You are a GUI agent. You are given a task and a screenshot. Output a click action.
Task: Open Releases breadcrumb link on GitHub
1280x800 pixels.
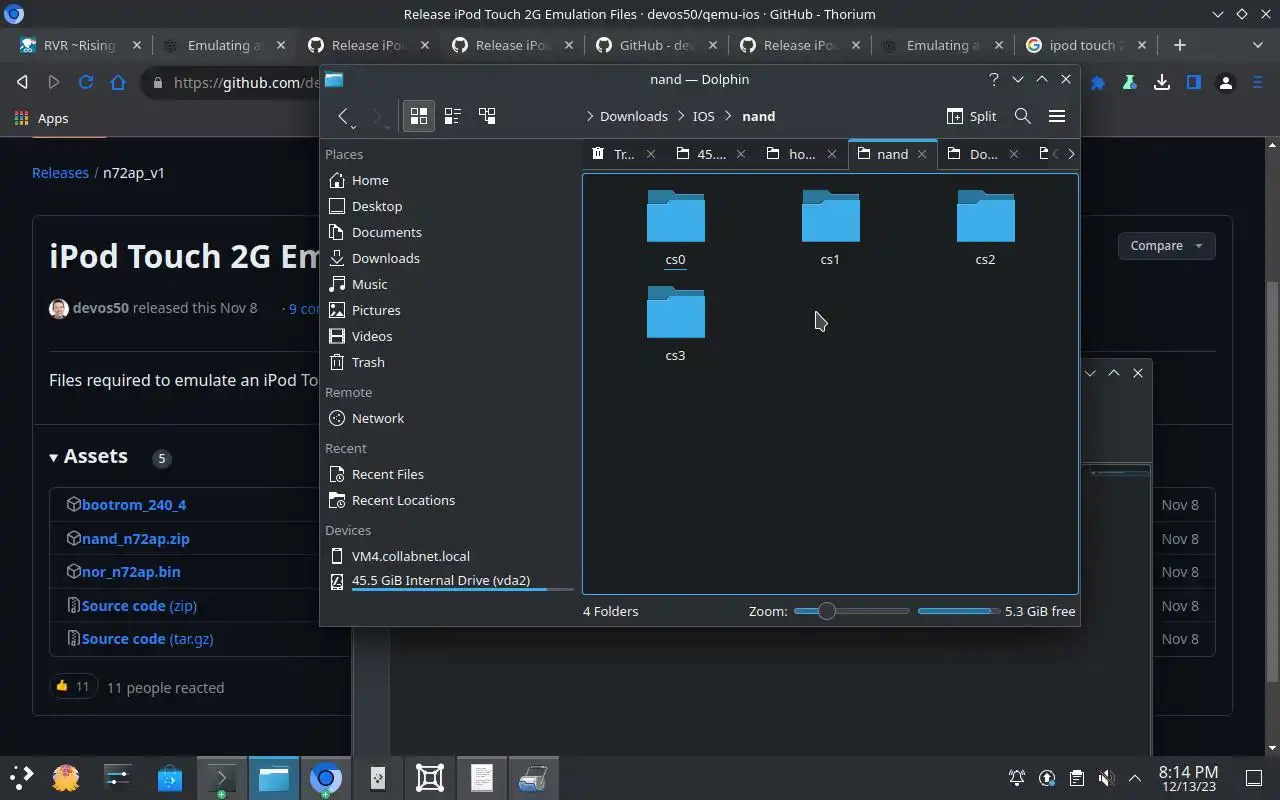60,173
